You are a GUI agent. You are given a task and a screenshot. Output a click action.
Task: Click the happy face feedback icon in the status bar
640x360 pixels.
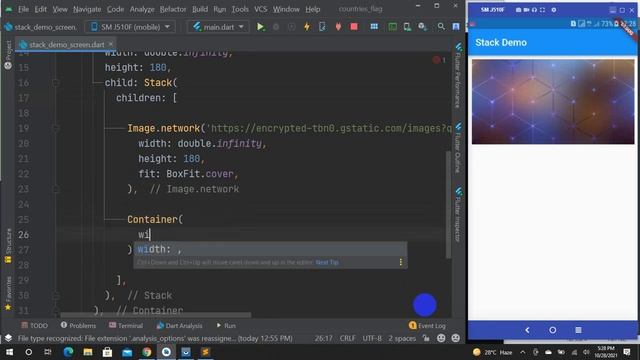441,338
